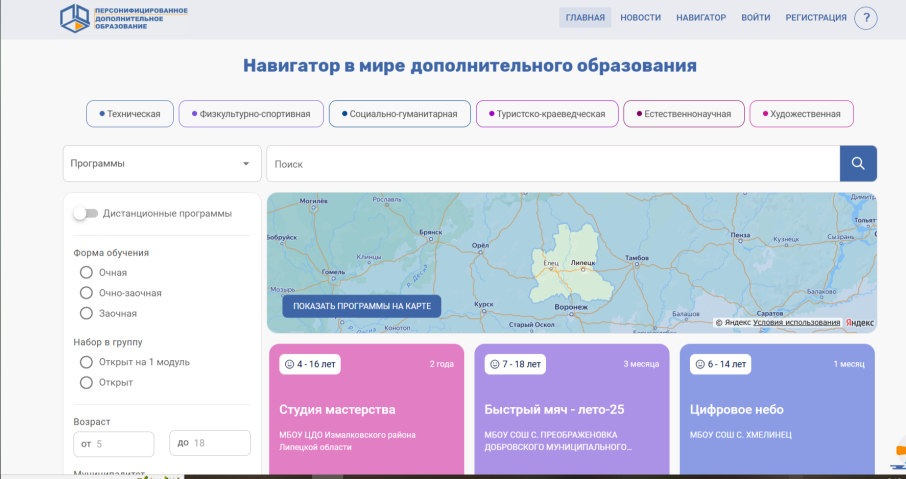Expand the Программы dropdown arrow
Screen dimensions: 906x479
click(x=246, y=164)
